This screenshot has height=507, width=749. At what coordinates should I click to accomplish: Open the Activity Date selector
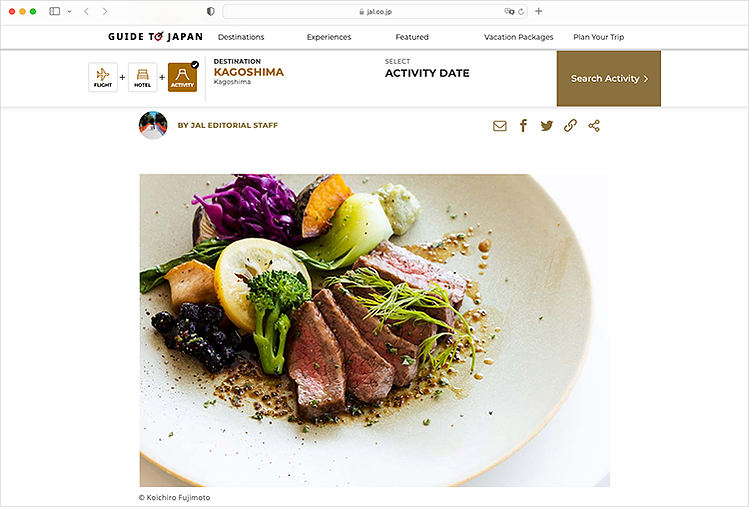click(x=427, y=69)
